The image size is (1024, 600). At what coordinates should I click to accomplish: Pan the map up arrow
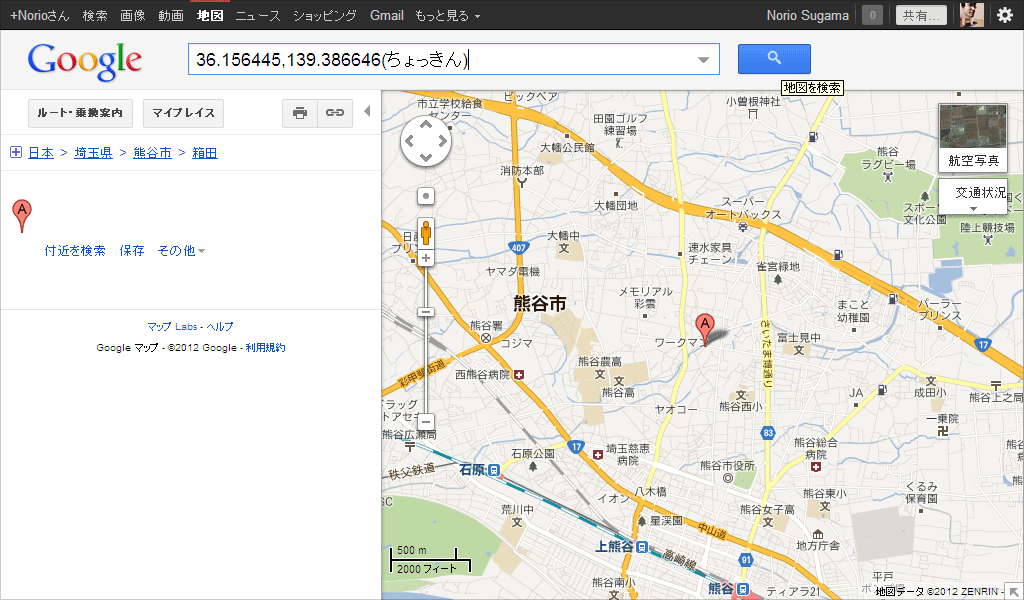426,124
